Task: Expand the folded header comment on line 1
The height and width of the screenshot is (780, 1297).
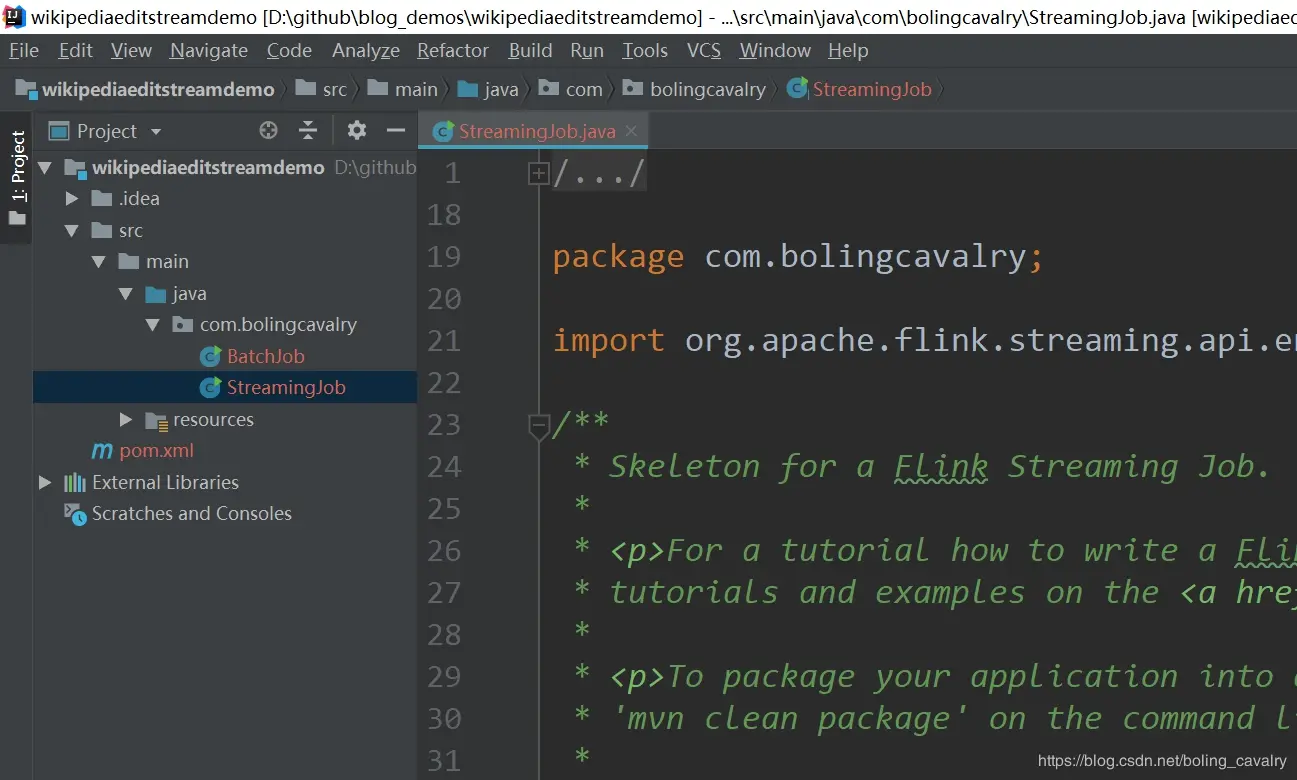Action: click(538, 174)
